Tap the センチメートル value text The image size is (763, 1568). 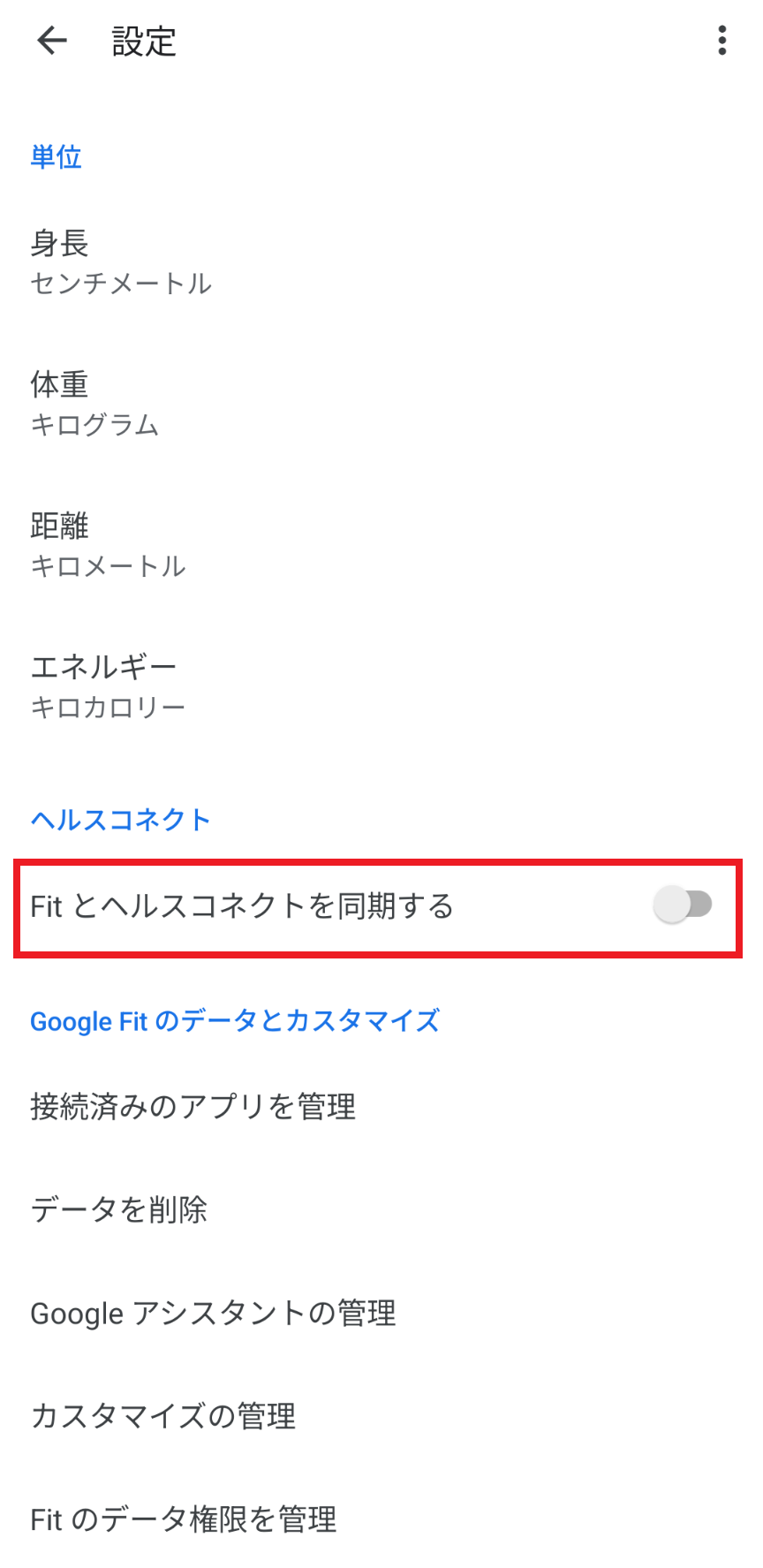pos(121,284)
